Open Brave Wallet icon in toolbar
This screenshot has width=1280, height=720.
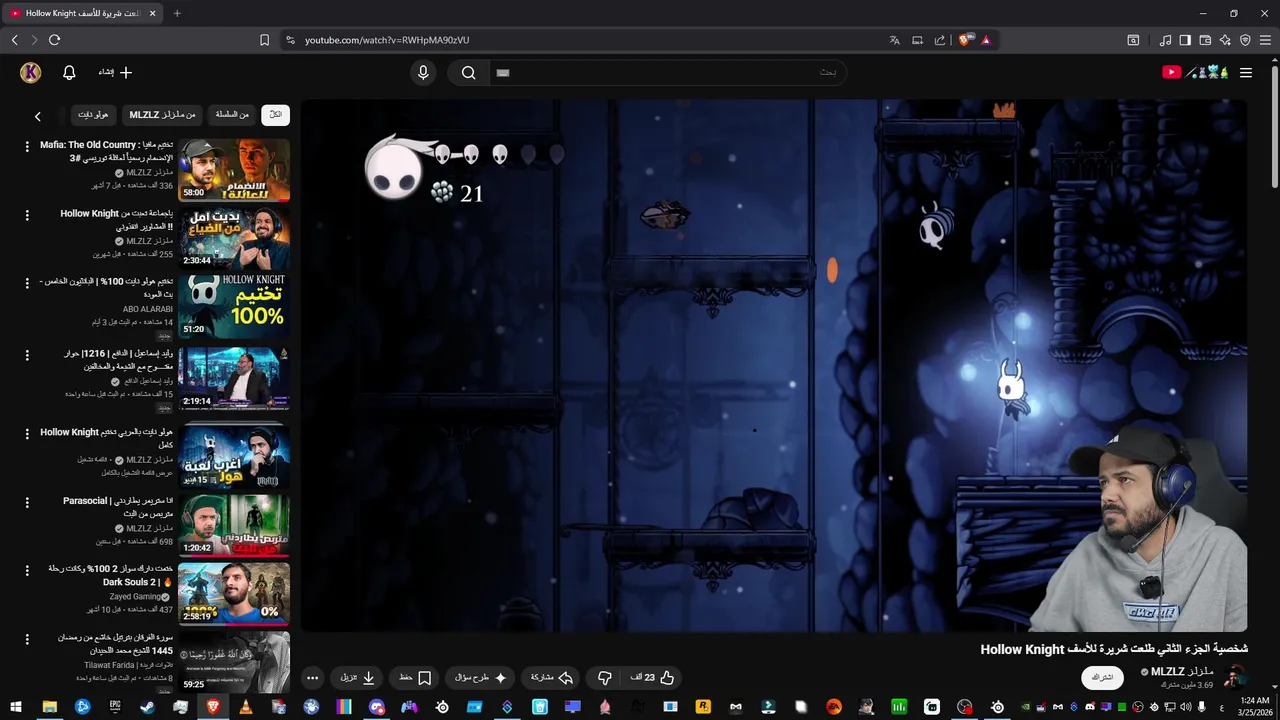(1205, 40)
